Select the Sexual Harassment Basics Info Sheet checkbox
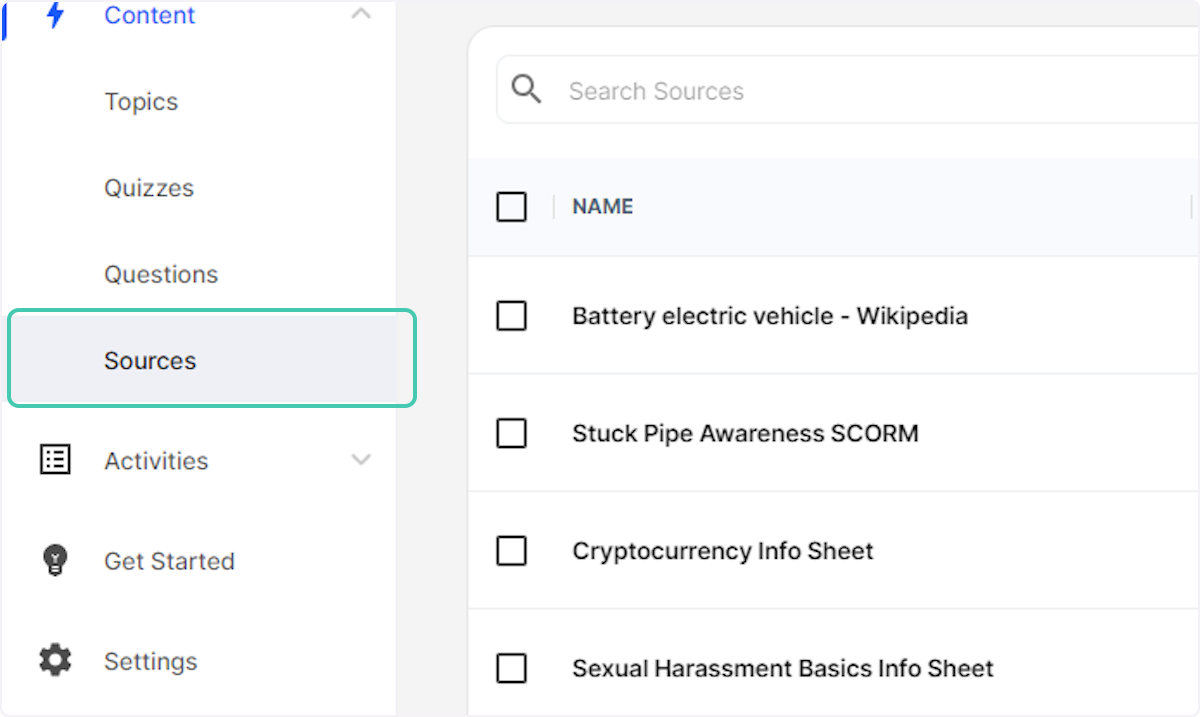 [x=511, y=668]
